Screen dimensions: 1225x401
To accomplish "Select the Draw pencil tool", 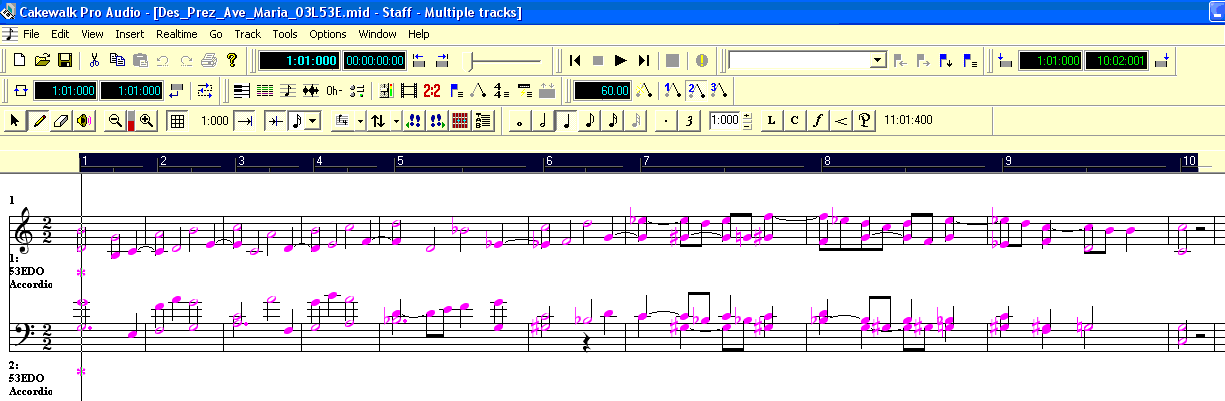I will 39,121.
